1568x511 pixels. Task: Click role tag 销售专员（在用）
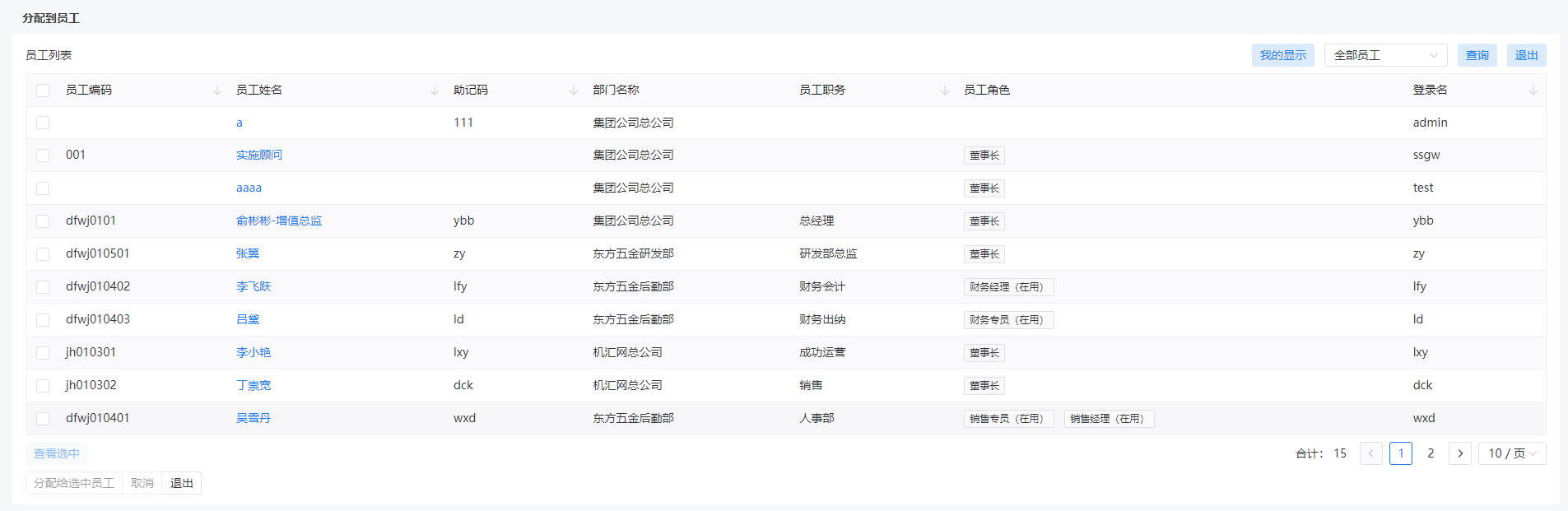(x=1009, y=419)
